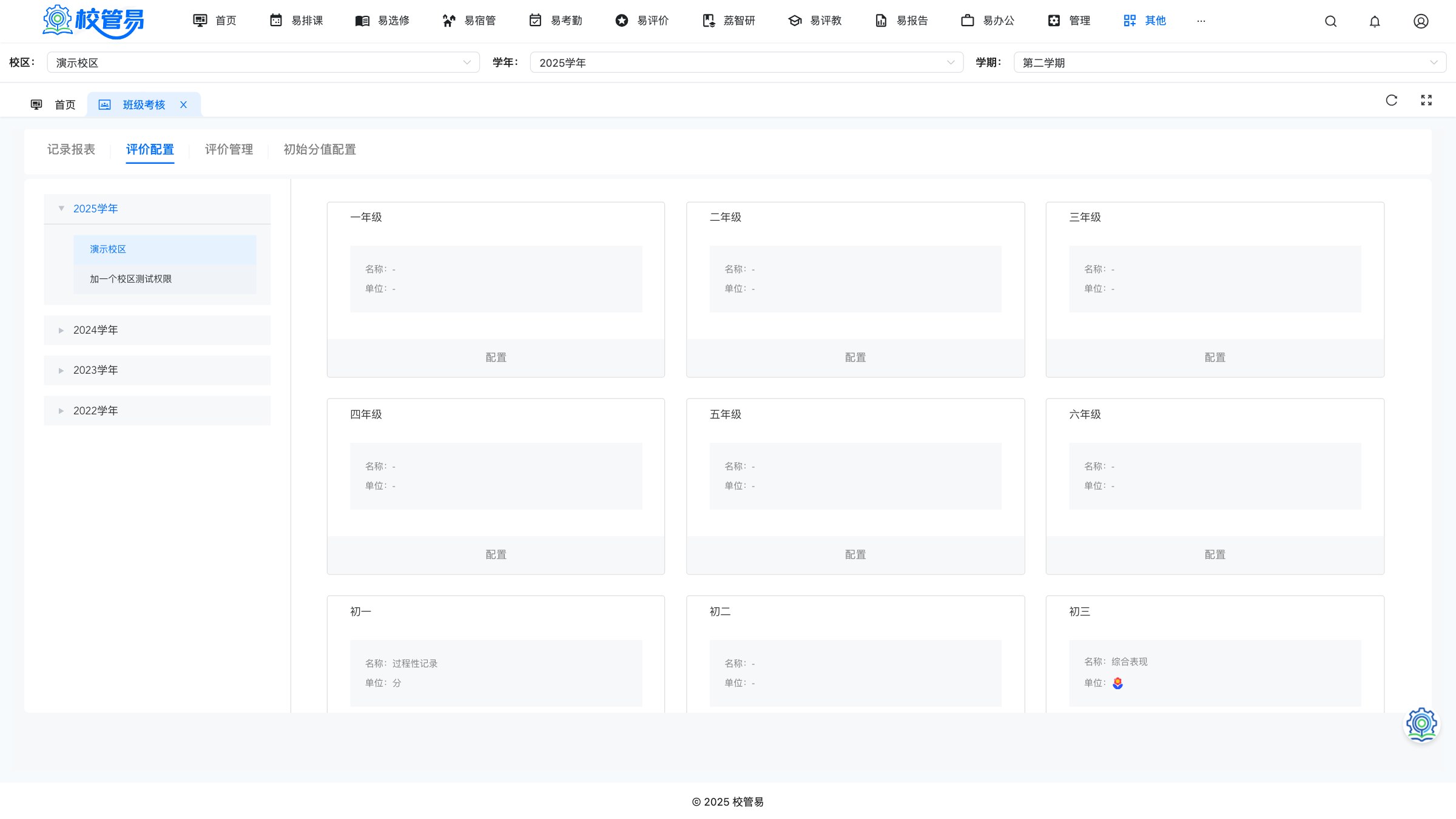Screen dimensions: 1456x819
Task: Open the 学期 dropdown showing 第二学期
Action: pos(1230,62)
